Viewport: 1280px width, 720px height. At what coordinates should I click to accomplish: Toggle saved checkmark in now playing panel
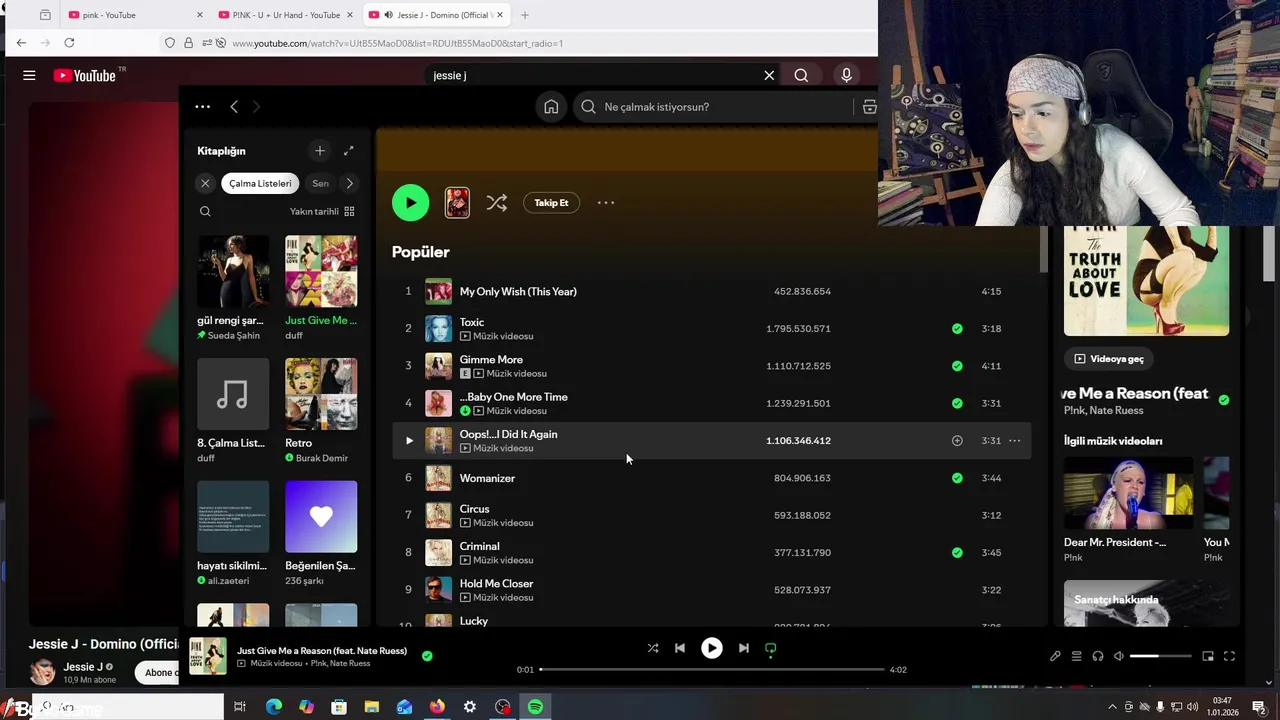pos(1224,400)
